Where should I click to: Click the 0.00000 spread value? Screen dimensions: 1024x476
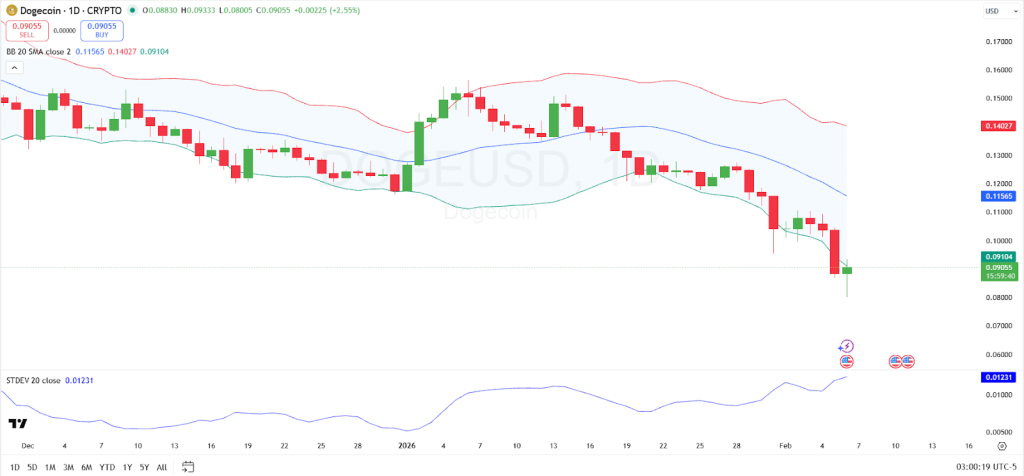point(64,30)
